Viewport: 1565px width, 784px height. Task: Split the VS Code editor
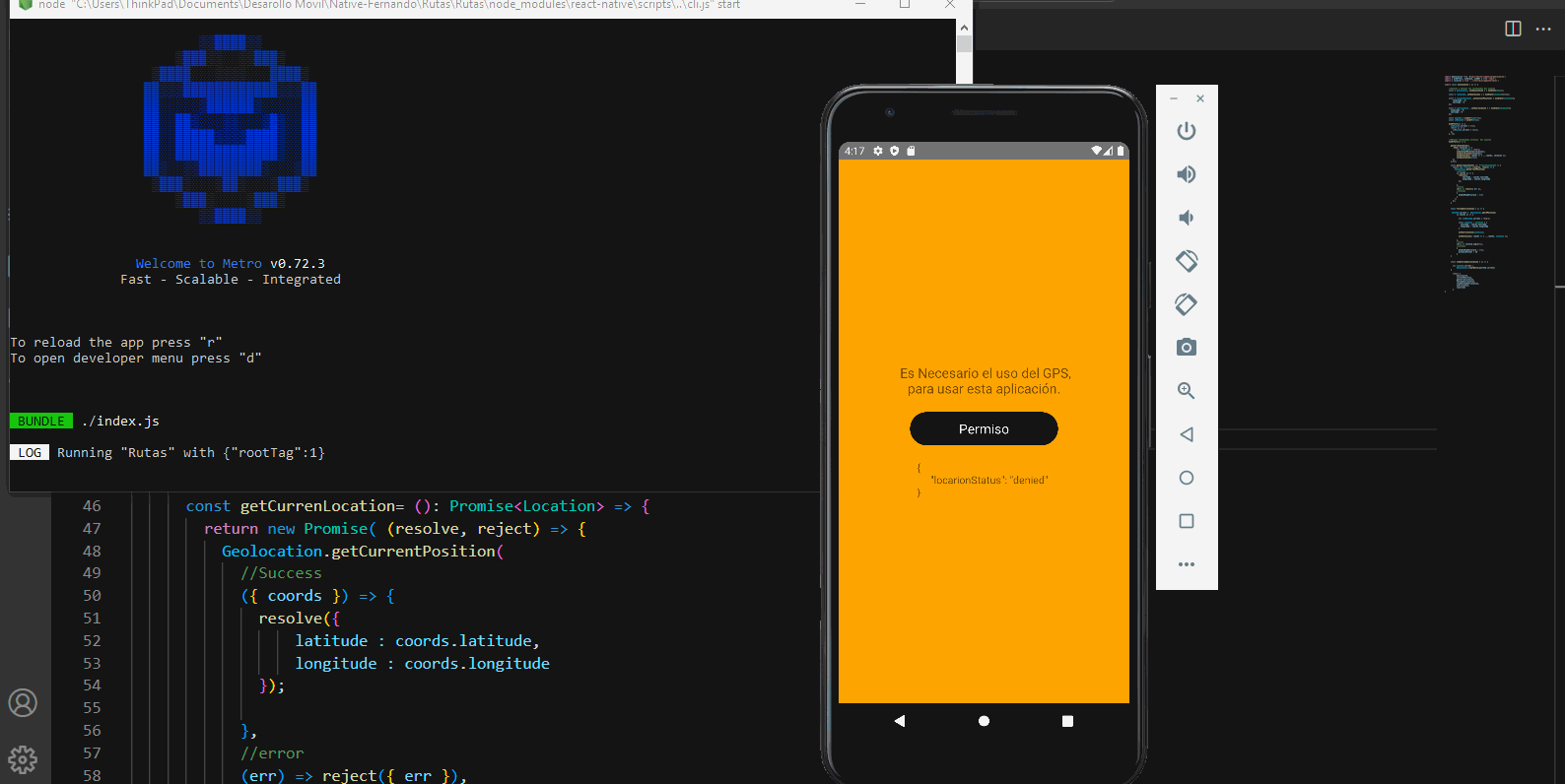tap(1513, 29)
